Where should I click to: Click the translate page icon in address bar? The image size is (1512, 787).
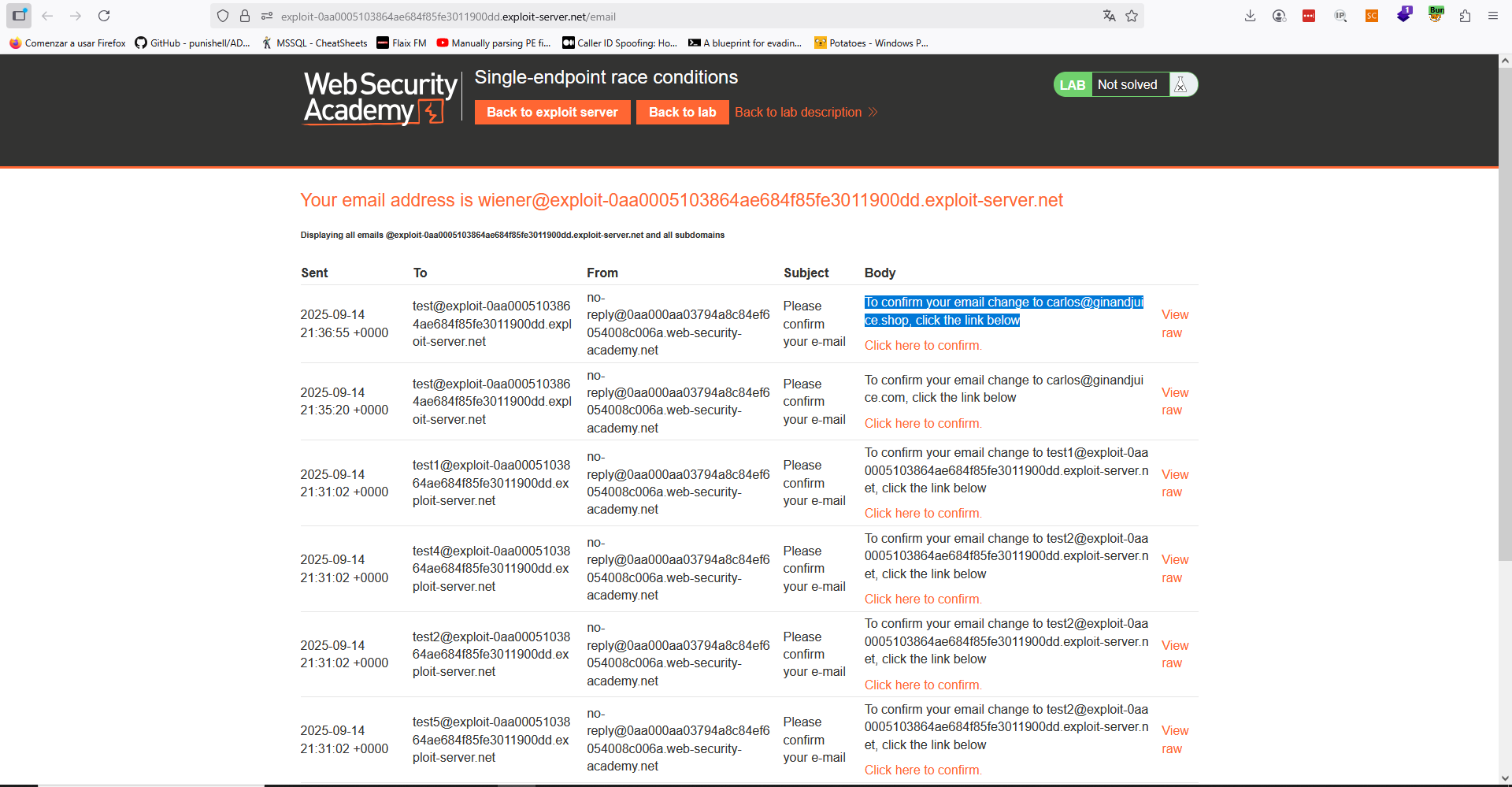1109,16
